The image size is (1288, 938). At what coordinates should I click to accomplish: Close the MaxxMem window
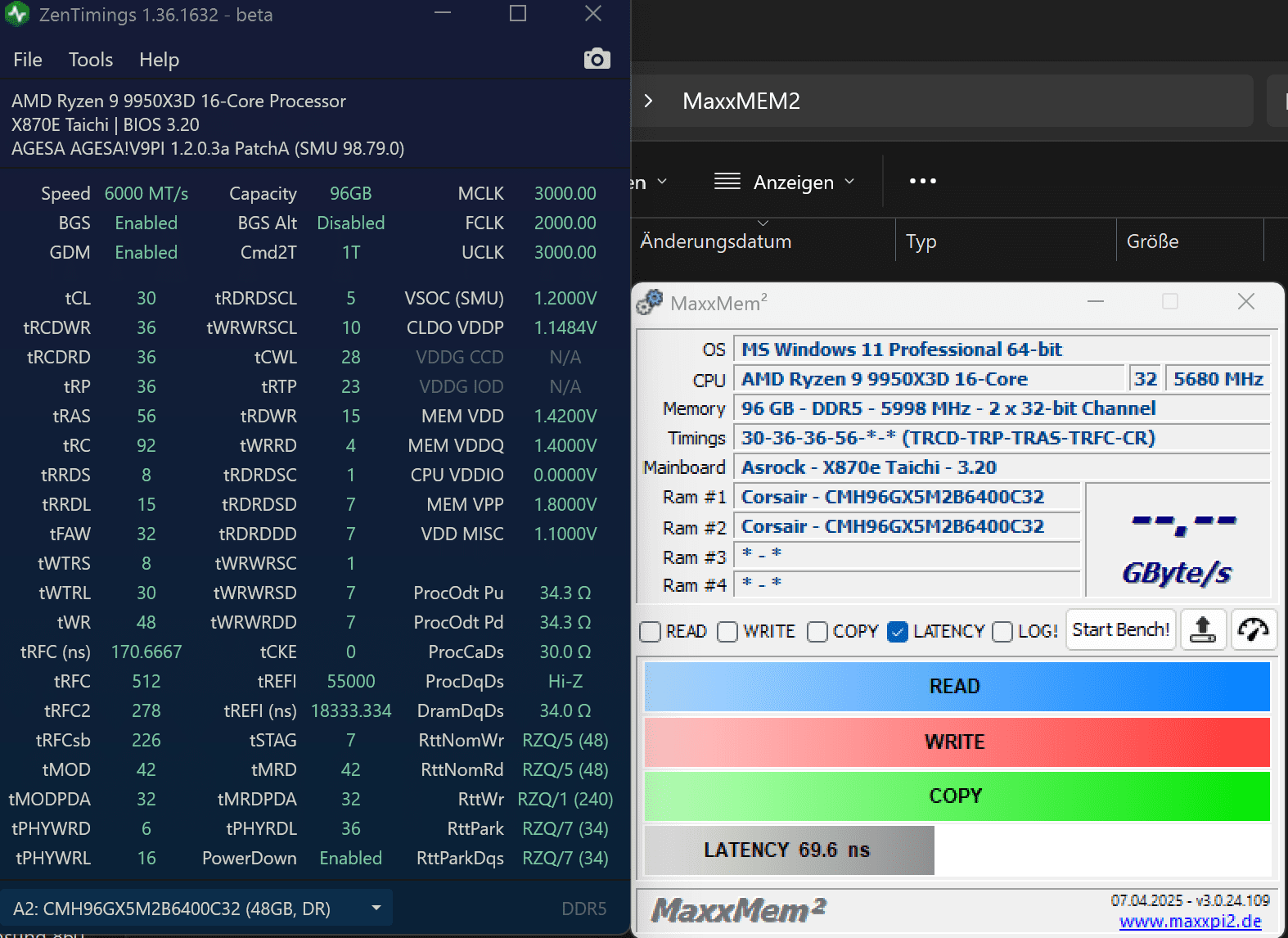(1246, 301)
